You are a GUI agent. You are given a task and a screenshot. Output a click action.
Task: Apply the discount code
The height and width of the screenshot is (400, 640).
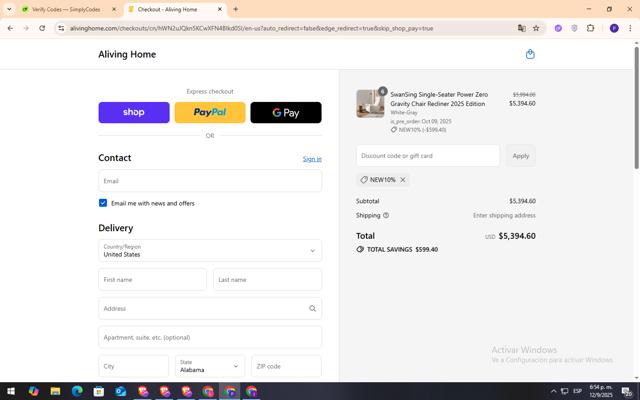pyautogui.click(x=521, y=156)
